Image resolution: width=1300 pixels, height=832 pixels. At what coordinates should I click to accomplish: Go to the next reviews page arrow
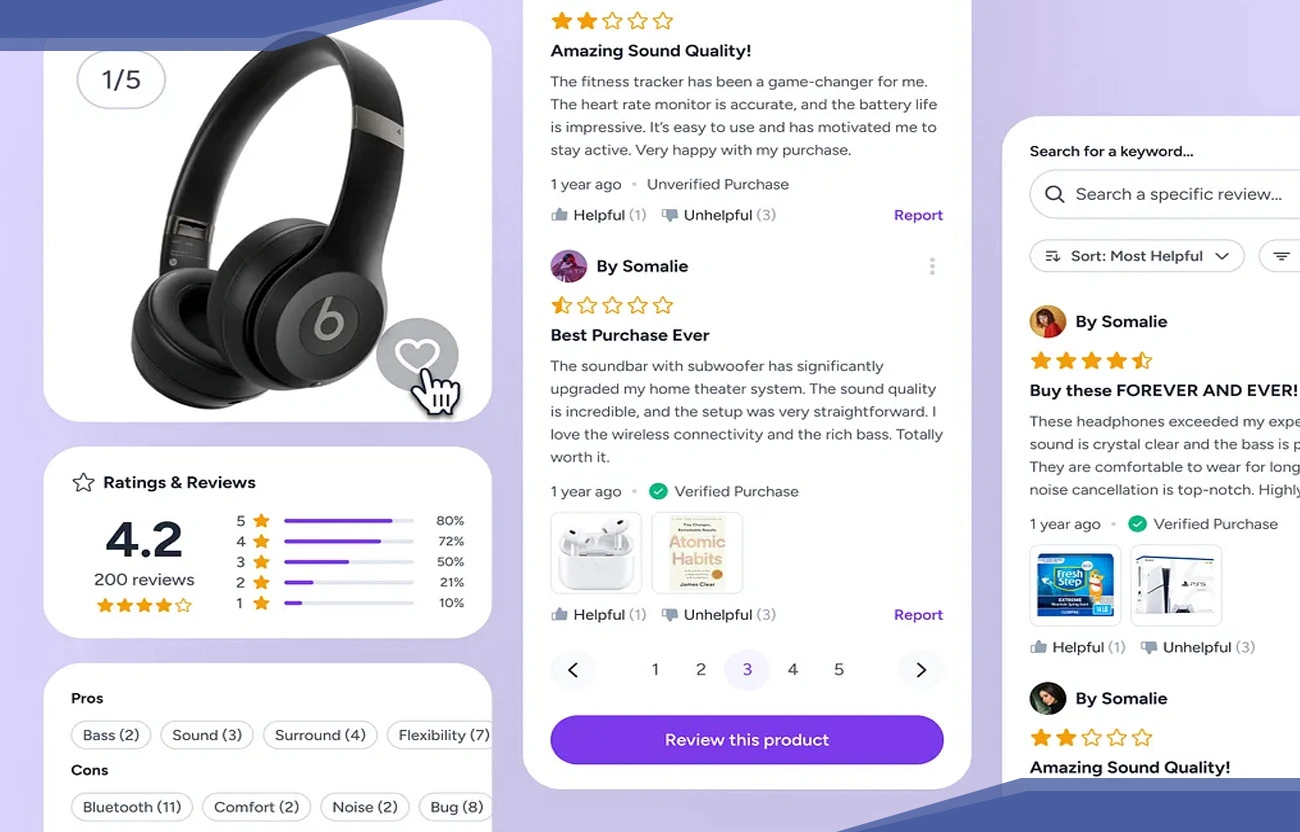(921, 670)
